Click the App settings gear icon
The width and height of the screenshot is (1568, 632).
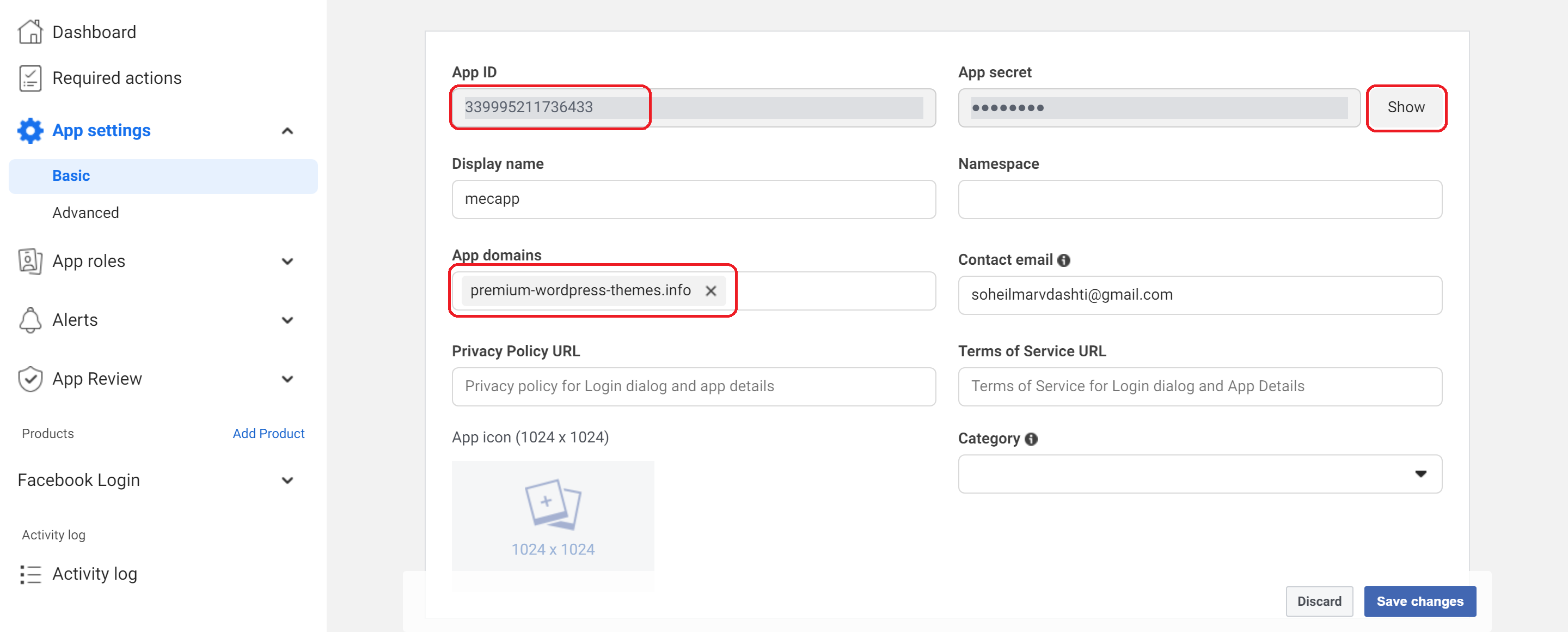coord(30,130)
